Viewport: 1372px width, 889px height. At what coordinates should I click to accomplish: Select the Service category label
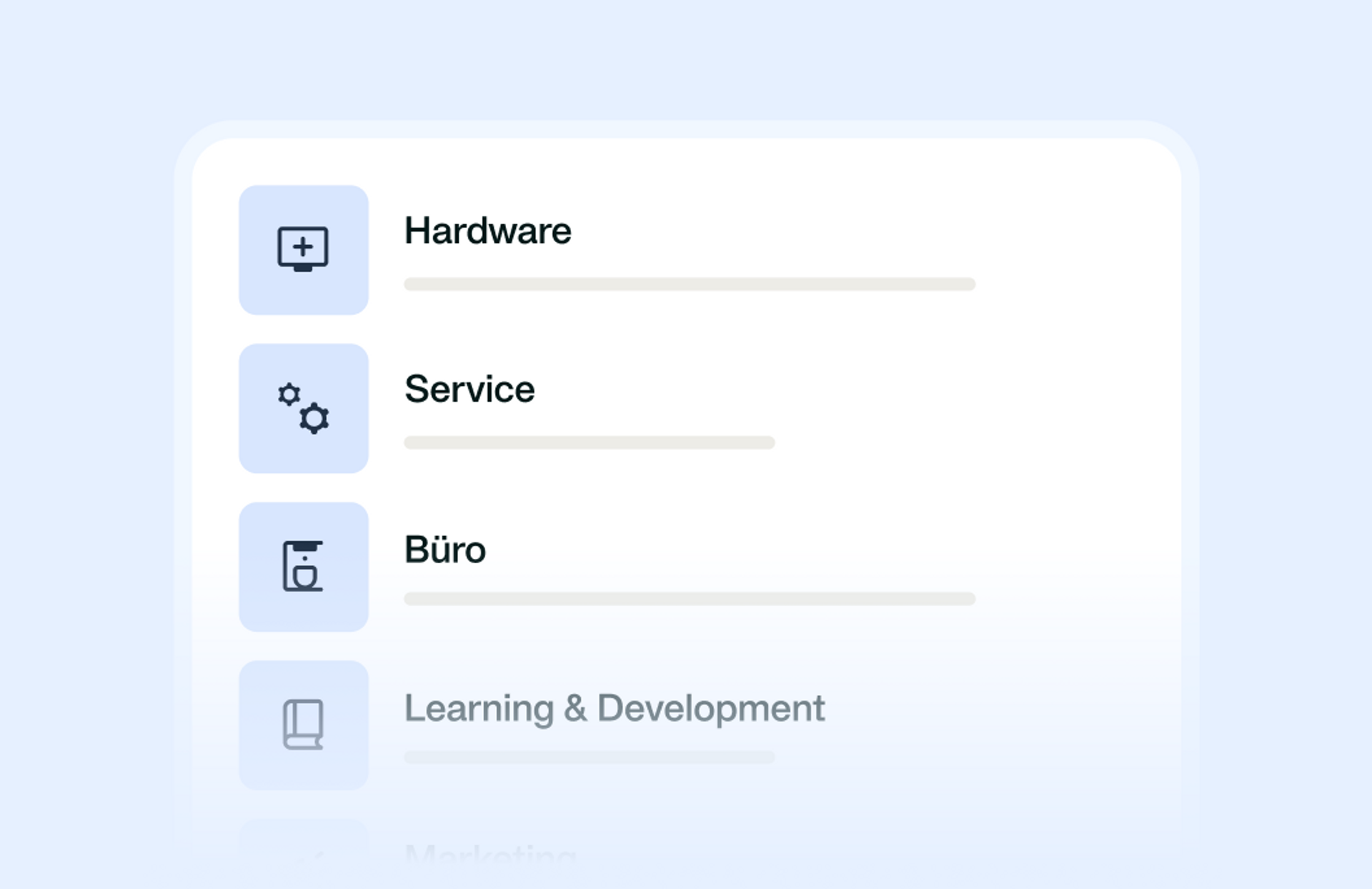(469, 389)
